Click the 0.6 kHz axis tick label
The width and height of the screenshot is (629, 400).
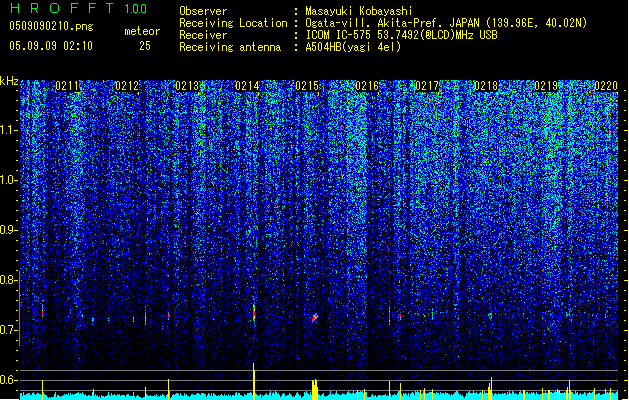(7, 380)
